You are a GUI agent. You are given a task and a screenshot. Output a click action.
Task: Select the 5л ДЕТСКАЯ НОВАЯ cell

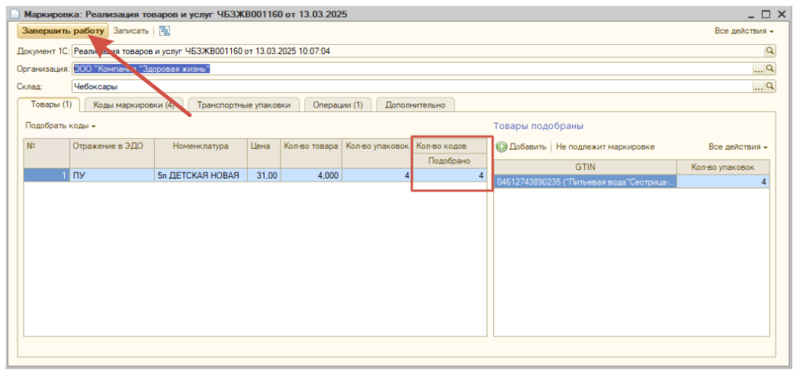[201, 176]
